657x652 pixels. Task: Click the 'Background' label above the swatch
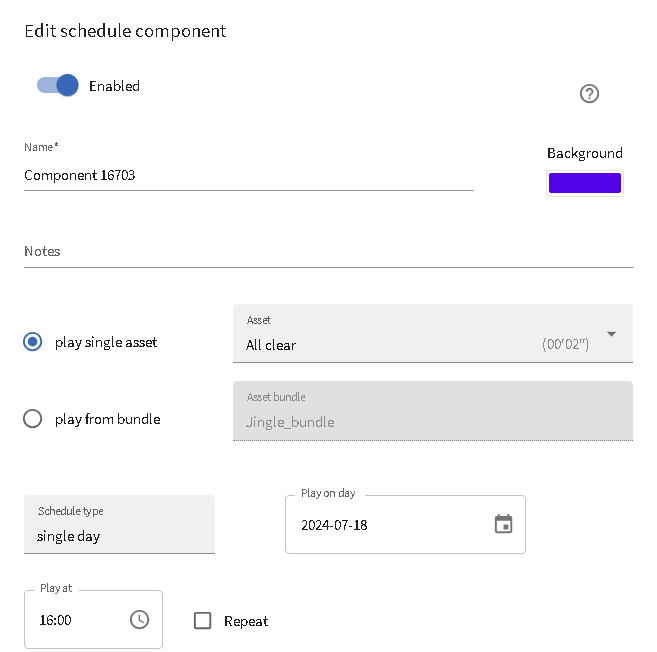tap(584, 153)
